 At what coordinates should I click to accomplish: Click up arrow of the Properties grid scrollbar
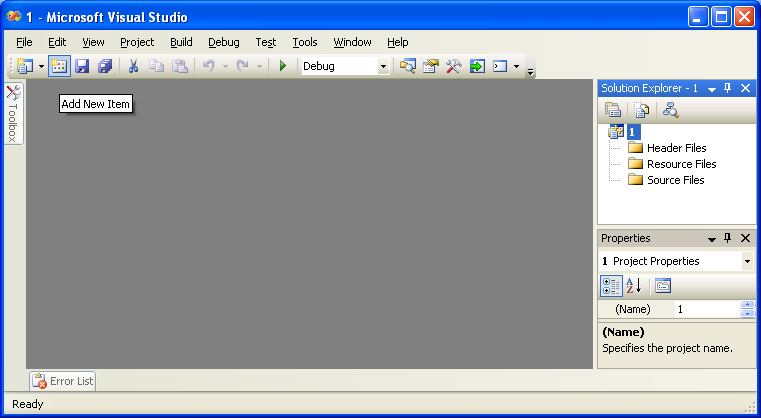(x=747, y=305)
